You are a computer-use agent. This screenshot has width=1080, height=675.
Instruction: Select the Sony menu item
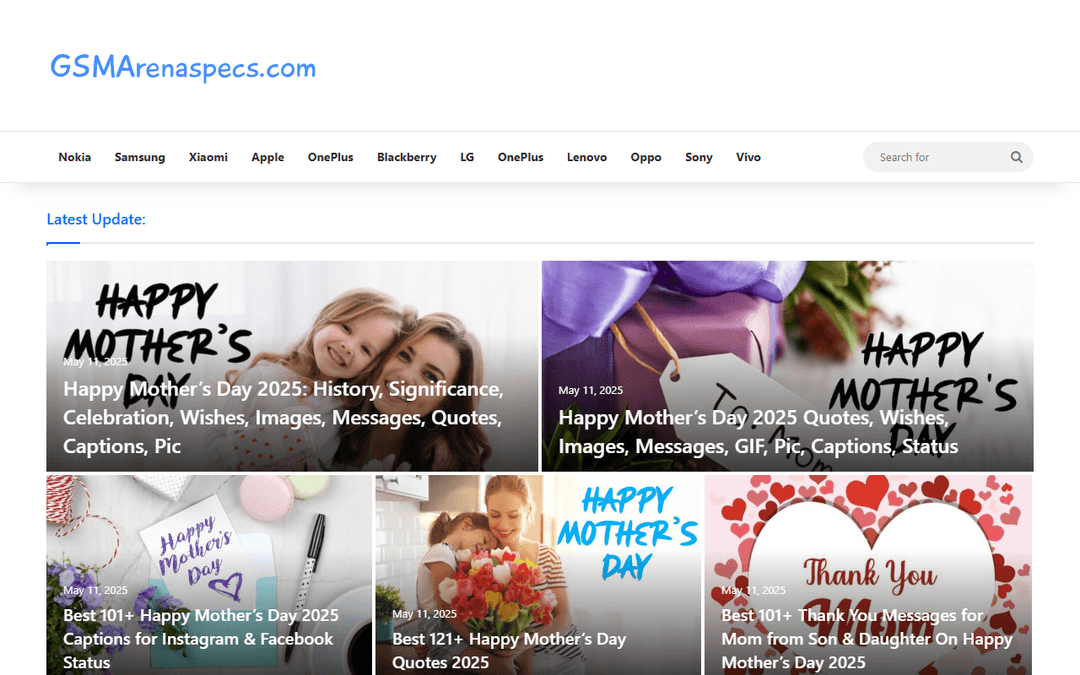698,157
